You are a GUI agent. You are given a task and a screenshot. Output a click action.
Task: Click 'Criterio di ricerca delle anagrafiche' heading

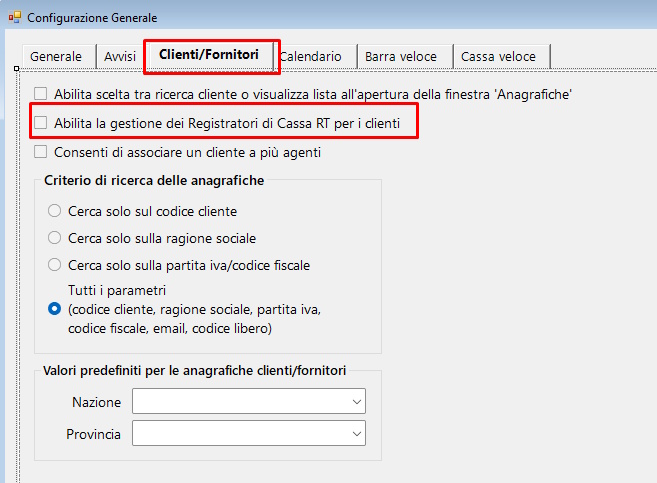[154, 180]
